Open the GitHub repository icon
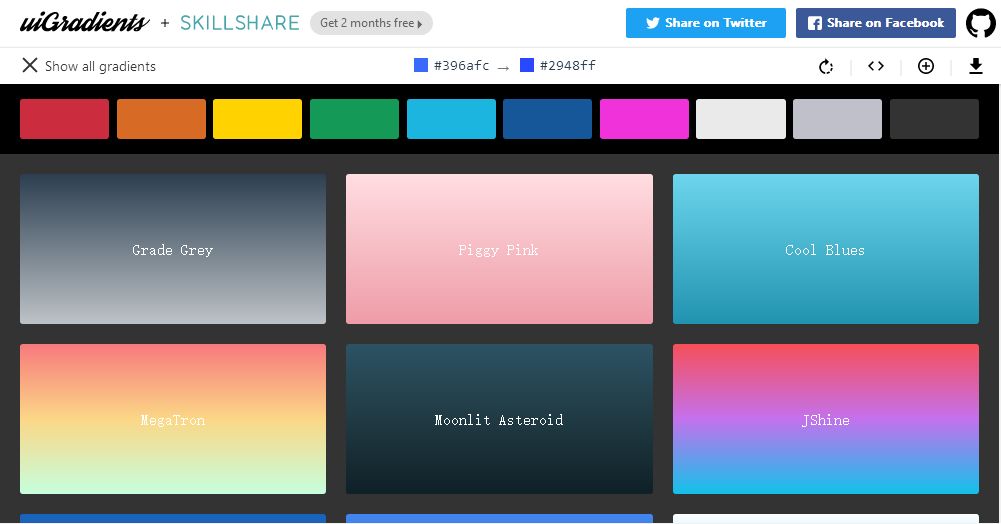Image resolution: width=1001 pixels, height=524 pixels. pyautogui.click(x=980, y=23)
